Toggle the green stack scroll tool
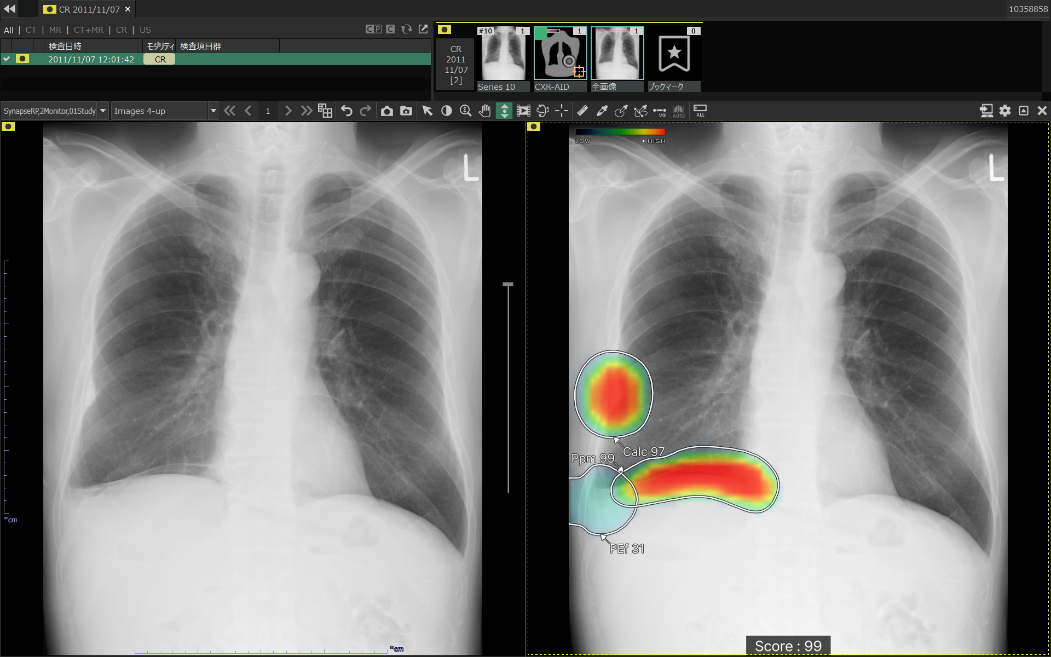This screenshot has width=1051, height=657. click(504, 110)
